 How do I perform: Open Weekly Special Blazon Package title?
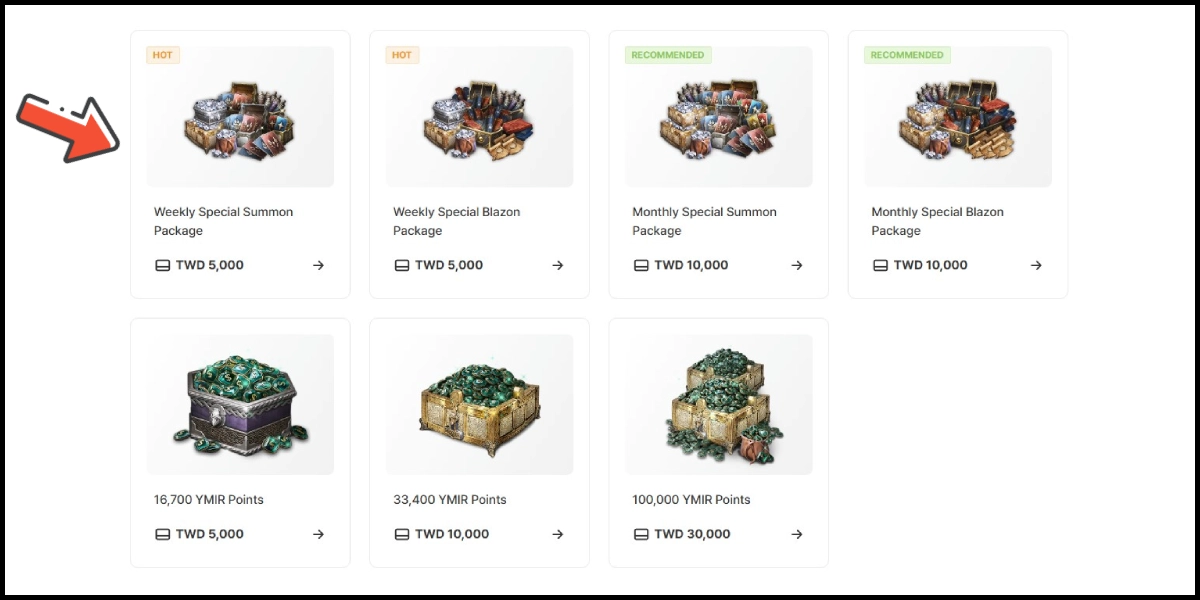[456, 221]
